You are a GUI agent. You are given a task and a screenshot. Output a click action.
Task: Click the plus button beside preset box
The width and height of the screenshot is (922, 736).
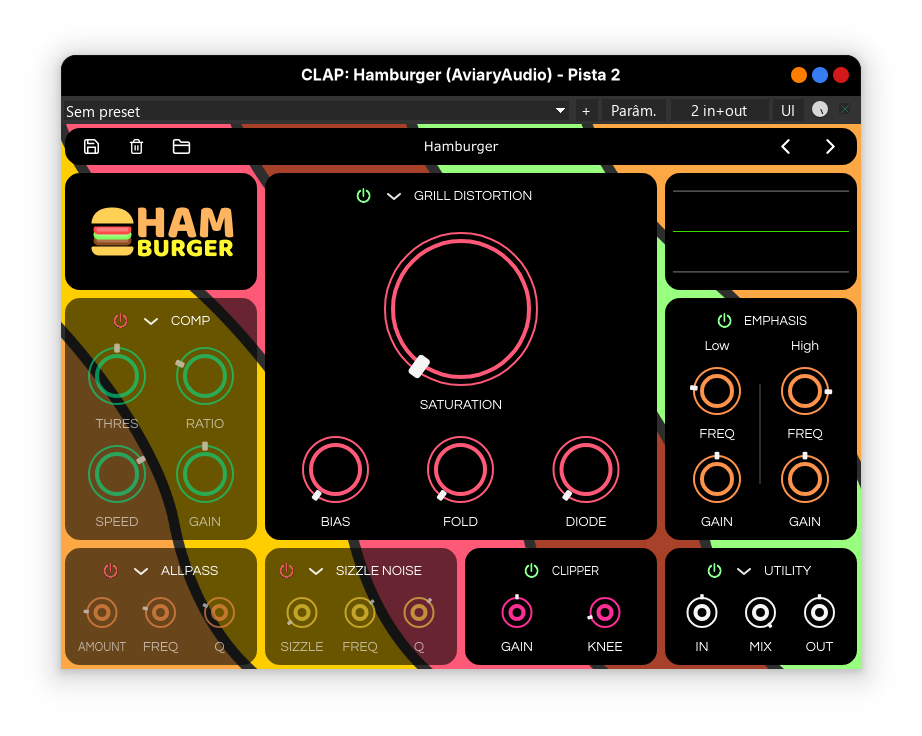[x=586, y=111]
